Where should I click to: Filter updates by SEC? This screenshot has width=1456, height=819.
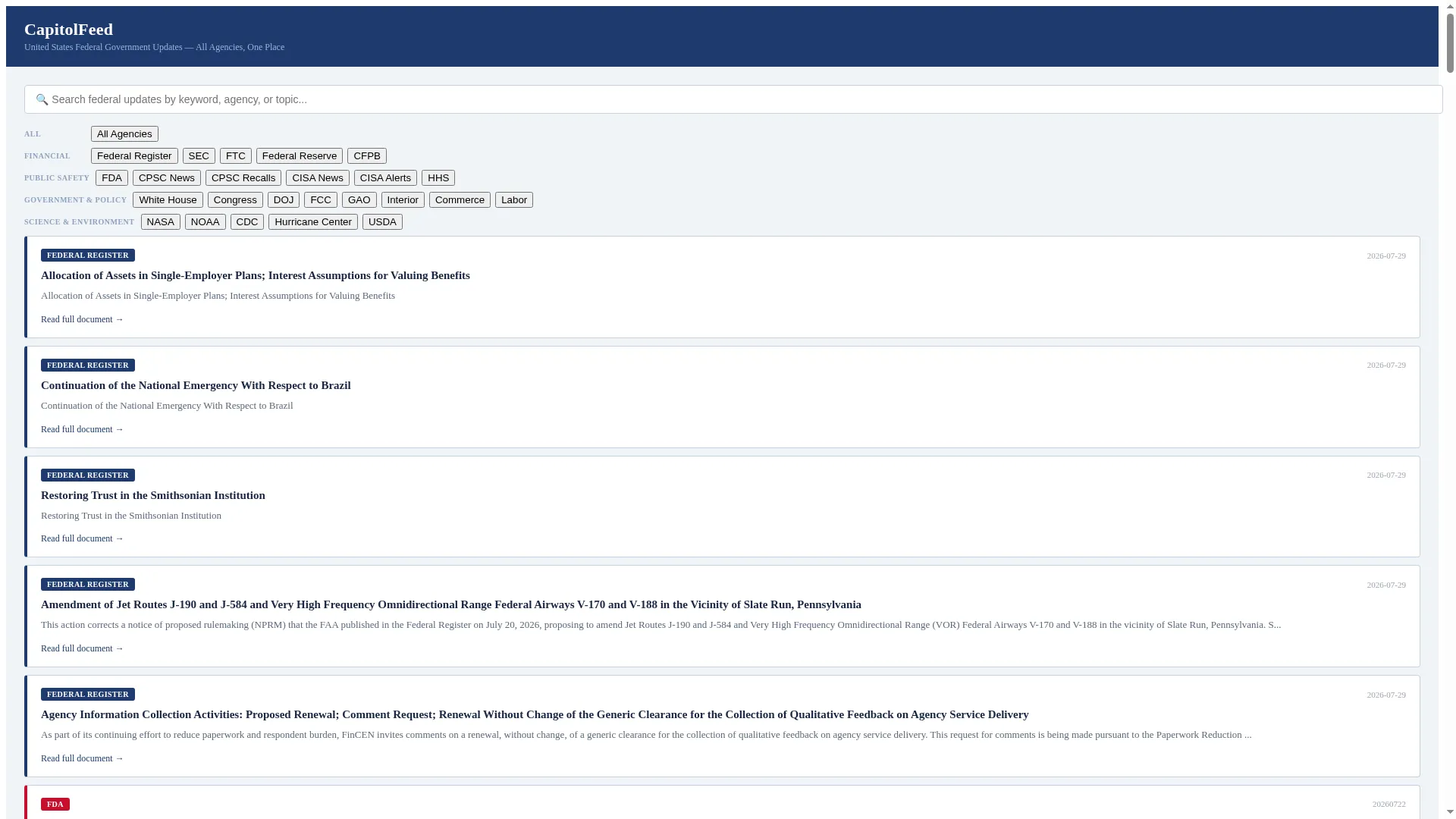[x=199, y=156]
